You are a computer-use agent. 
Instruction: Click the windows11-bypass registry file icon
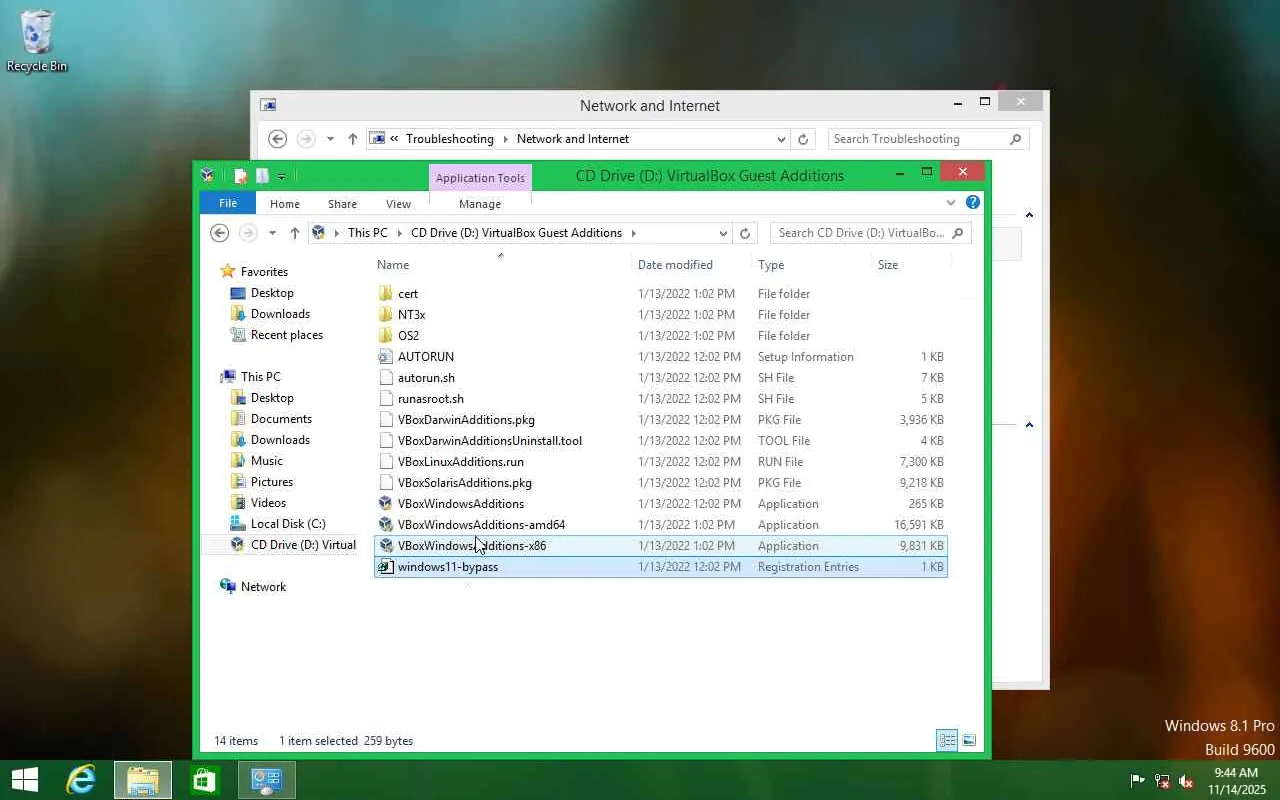[386, 567]
